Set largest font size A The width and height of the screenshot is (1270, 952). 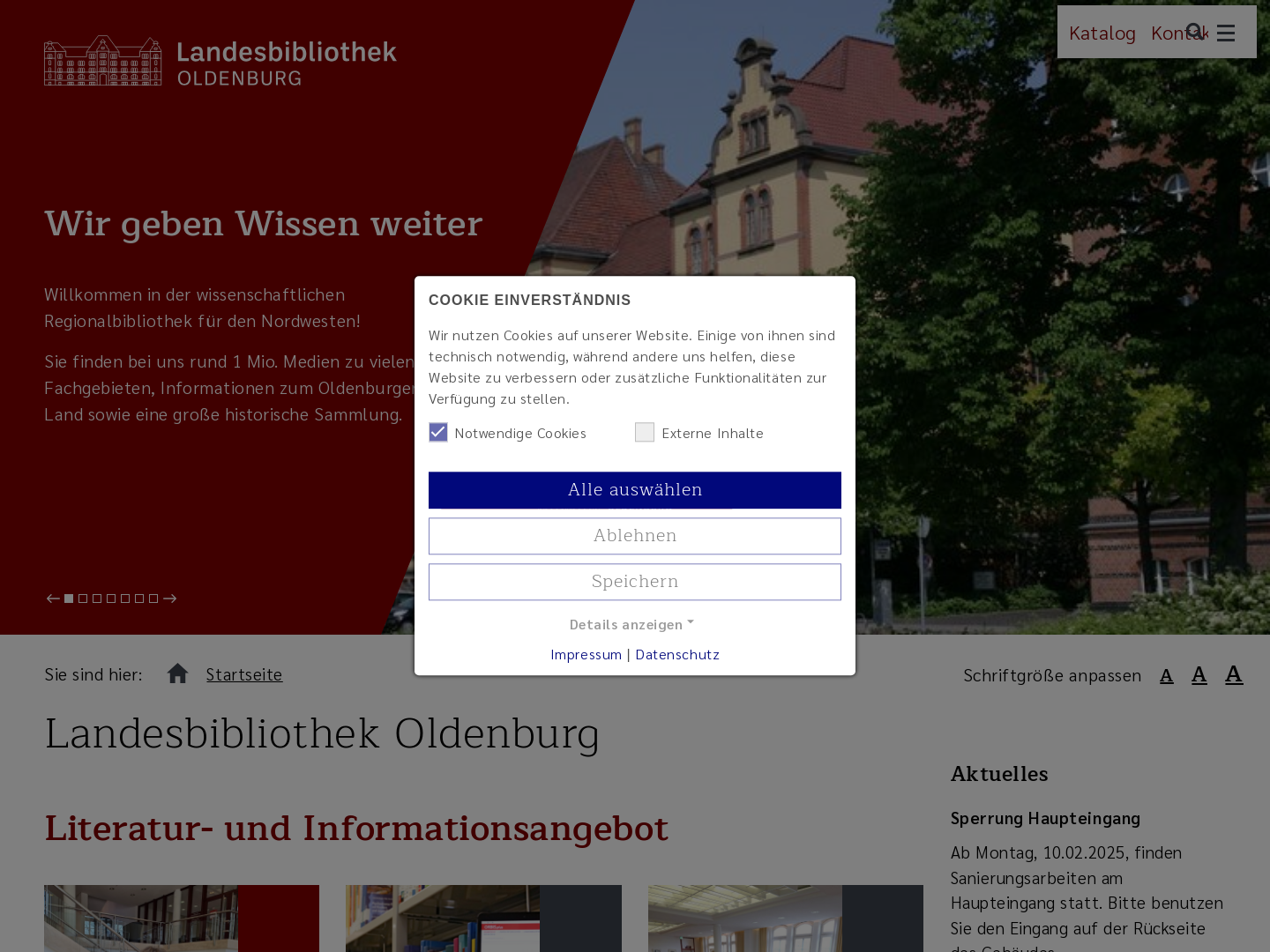(x=1234, y=674)
